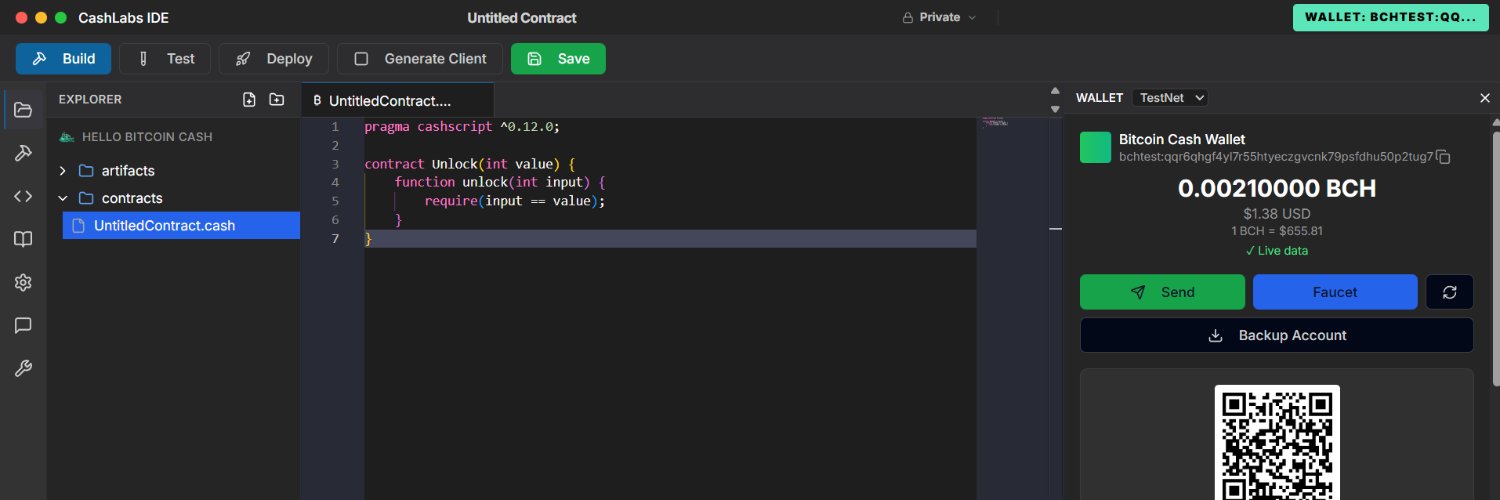Create a new file in Explorer
Viewport: 1500px width, 500px height.
250,99
